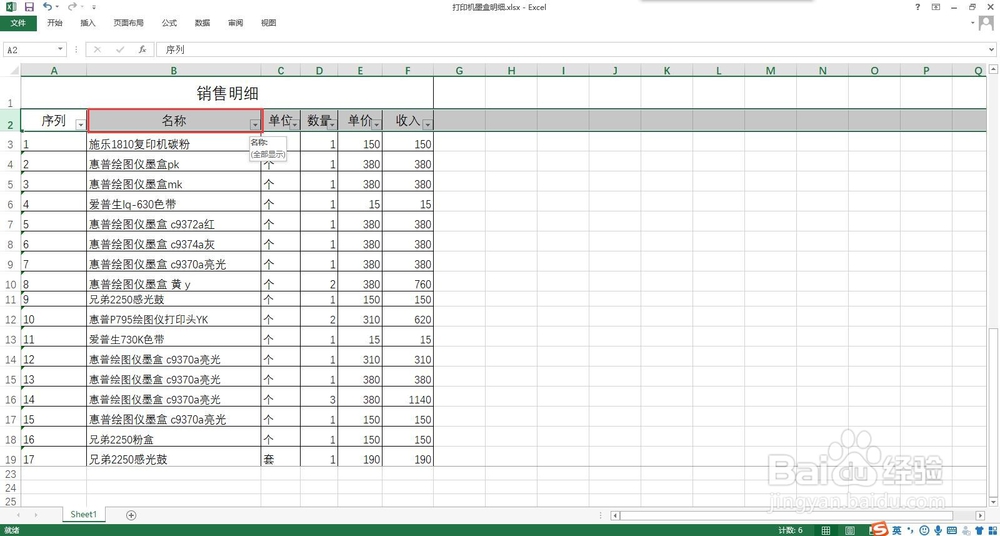Select row header 10
This screenshot has width=1000, height=536.
tap(10, 284)
